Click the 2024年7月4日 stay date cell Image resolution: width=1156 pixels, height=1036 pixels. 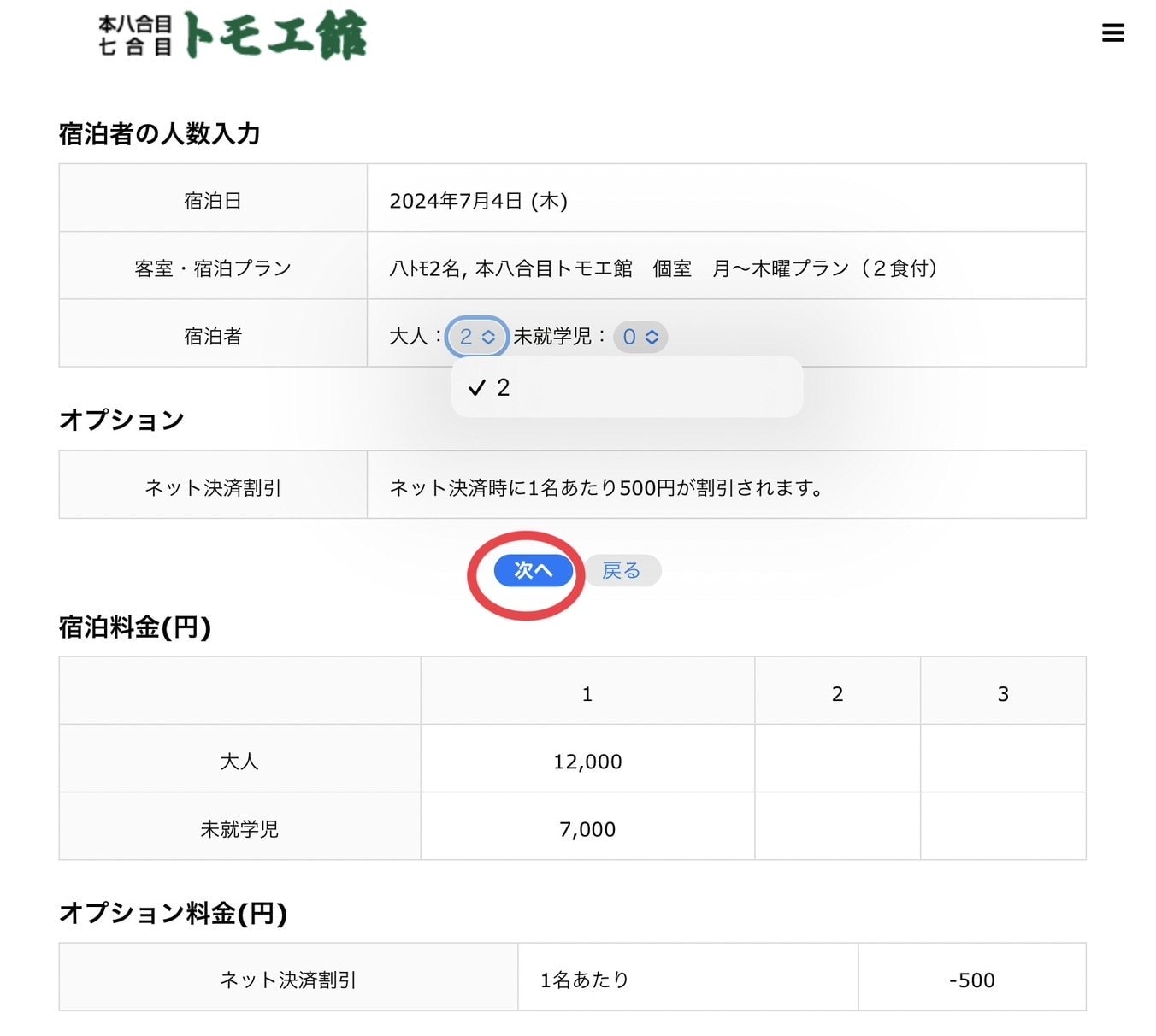(x=478, y=201)
